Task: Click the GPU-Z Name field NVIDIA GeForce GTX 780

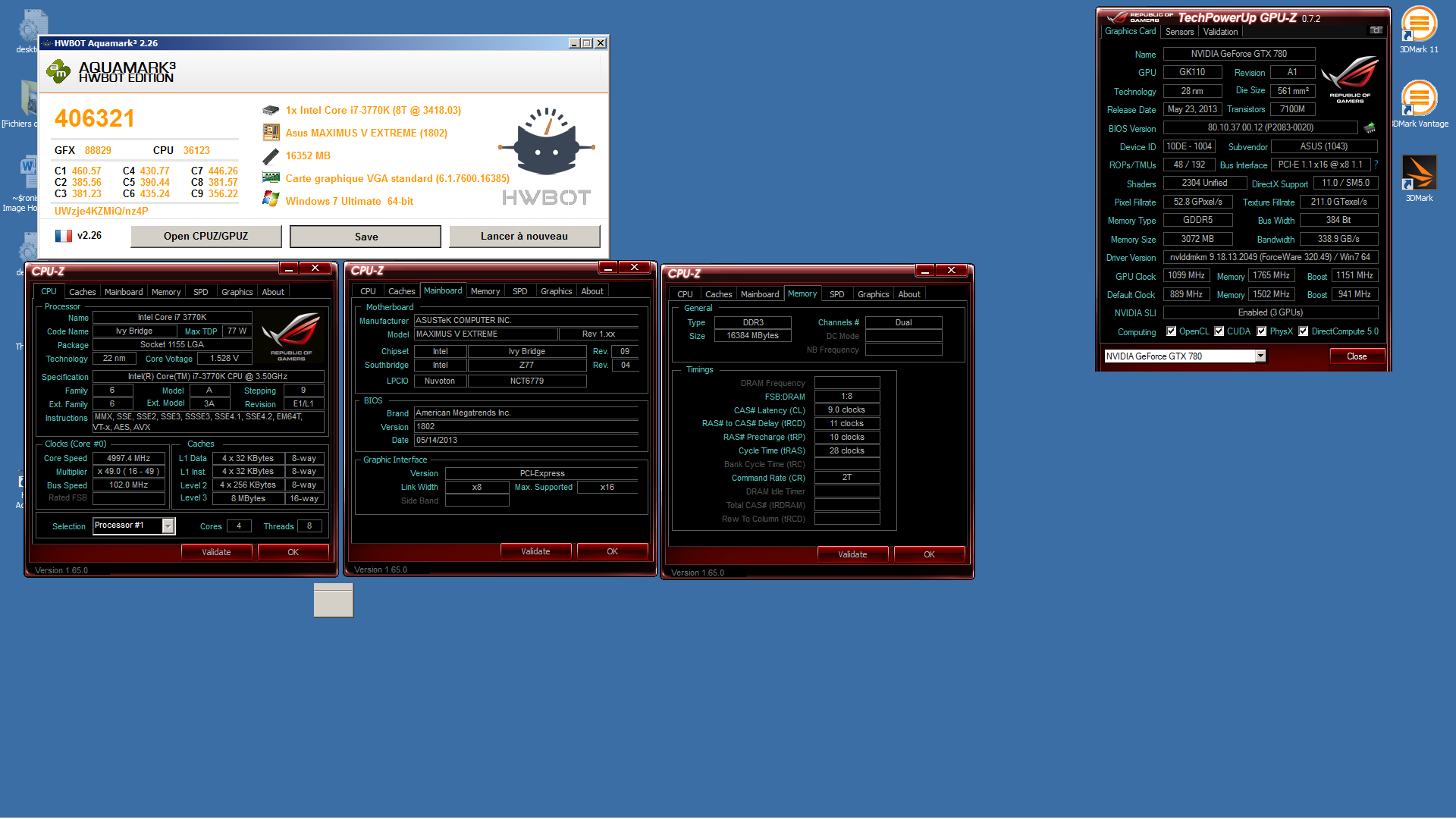Action: [1238, 54]
